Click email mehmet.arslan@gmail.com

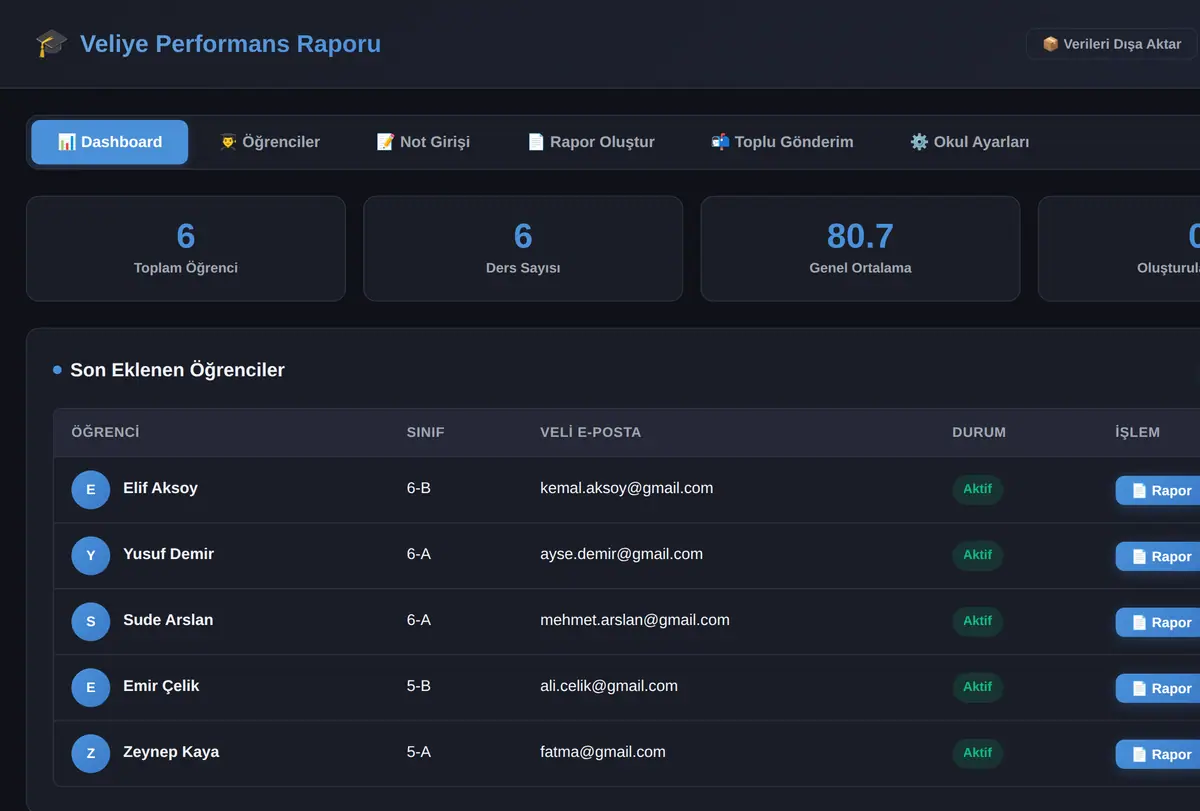pyautogui.click(x=635, y=620)
